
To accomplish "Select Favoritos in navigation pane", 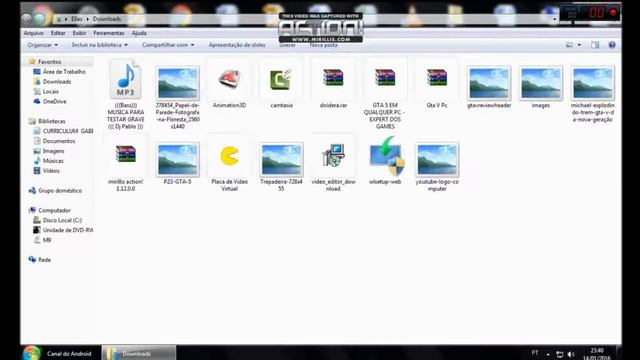I will pyautogui.click(x=49, y=62).
